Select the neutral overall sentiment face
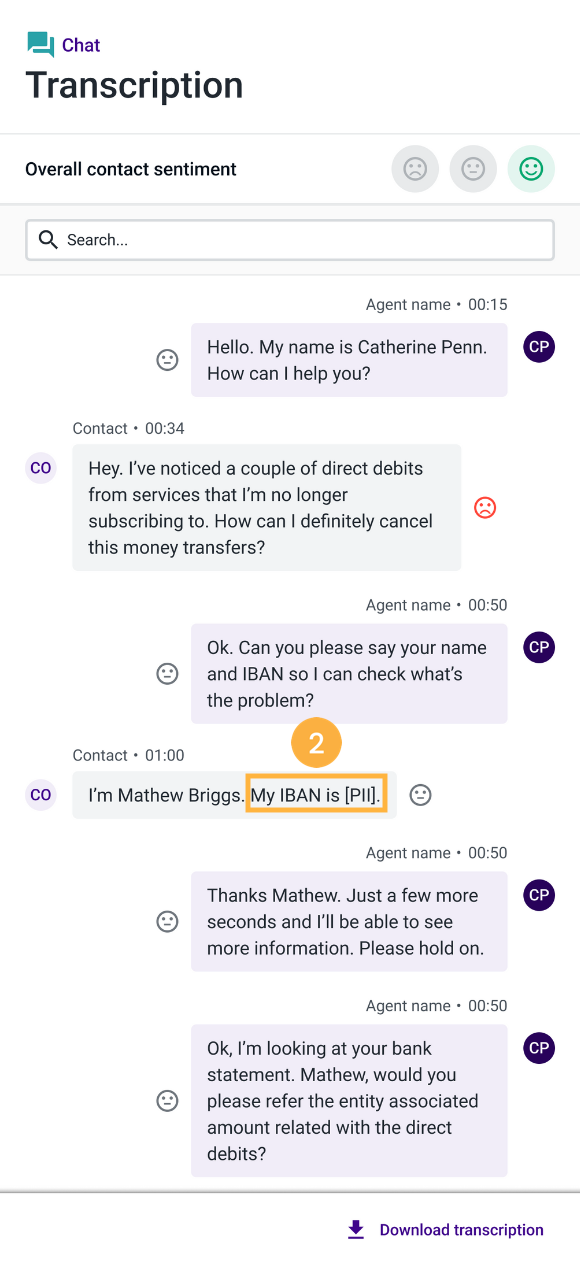 tap(473, 169)
